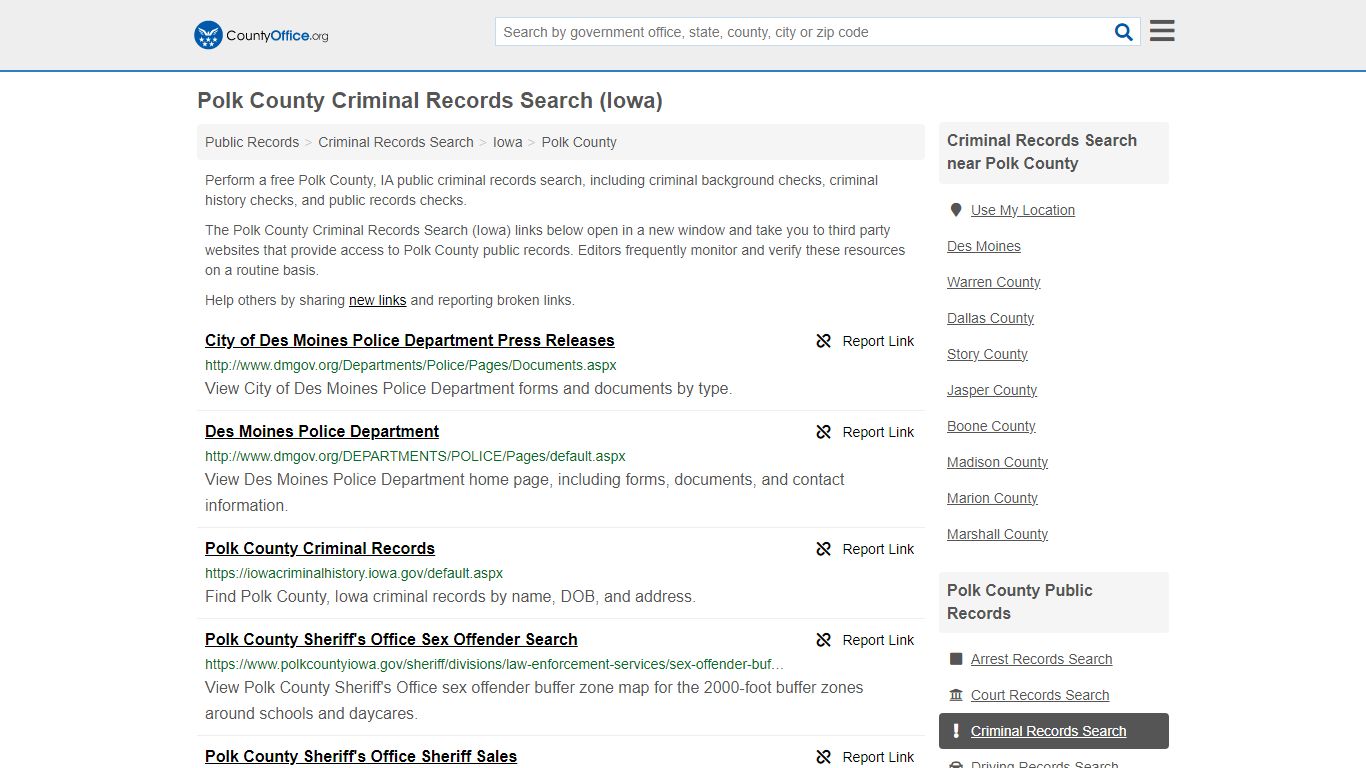Select Dallas County in nearby list
The image size is (1366, 768).
pos(991,318)
